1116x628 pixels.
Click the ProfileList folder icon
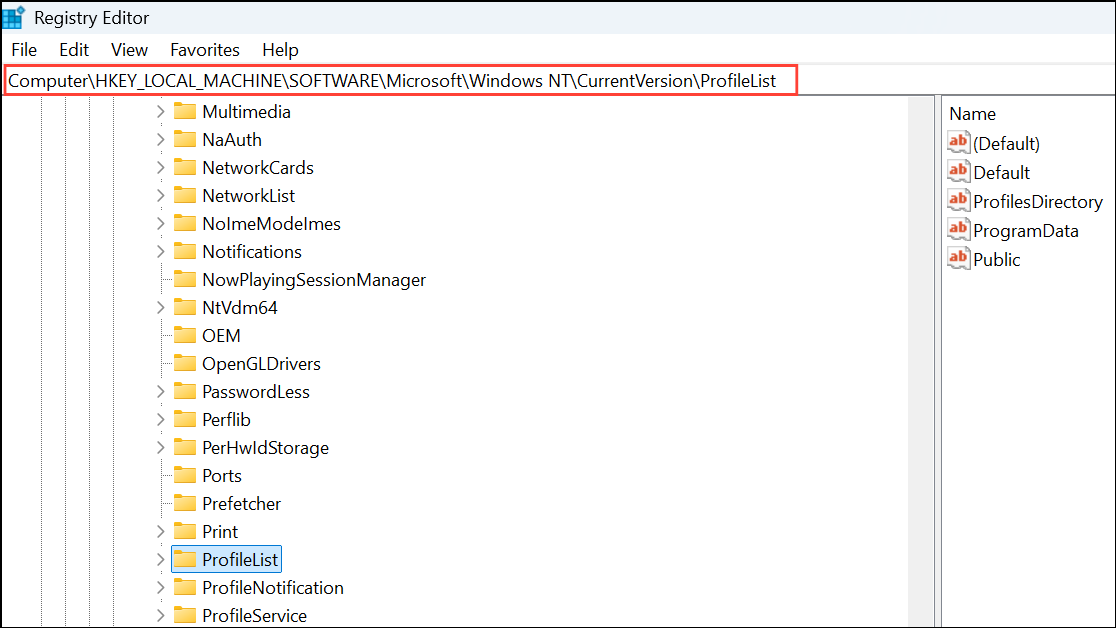click(x=185, y=559)
